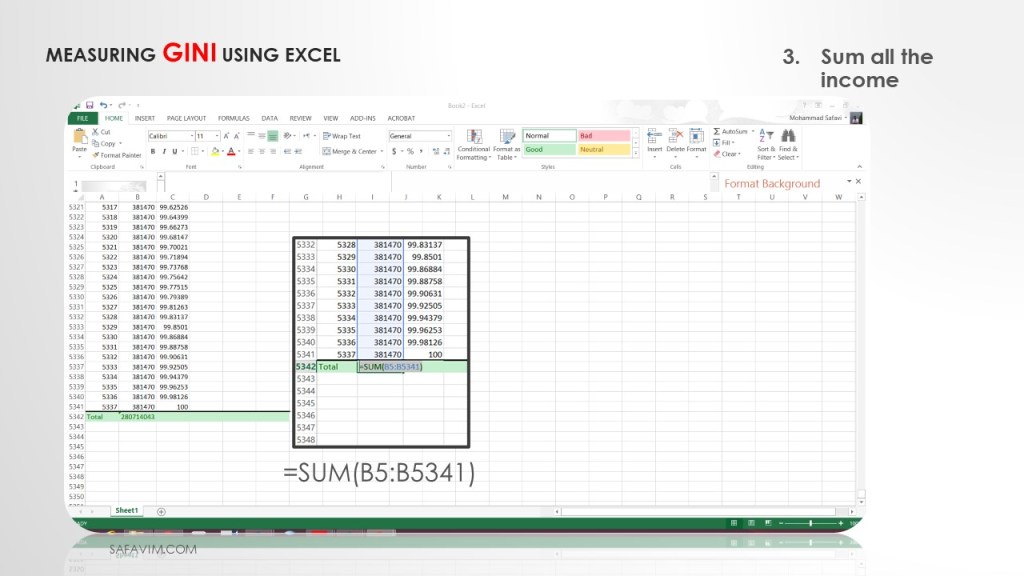Open the Calibri font name dropdown
The image size is (1024, 576).
(170, 136)
